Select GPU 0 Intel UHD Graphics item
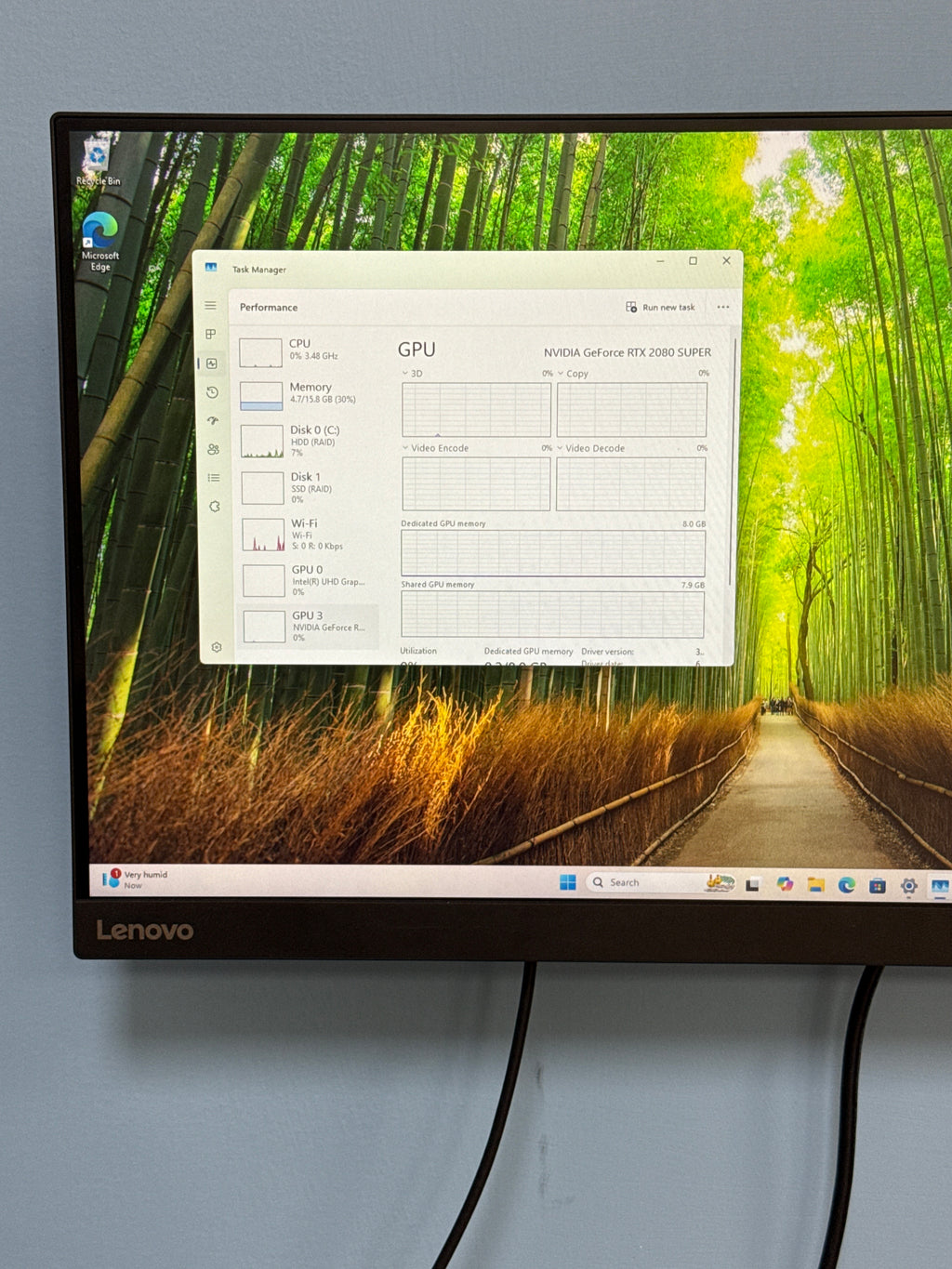952x1269 pixels. coord(310,580)
